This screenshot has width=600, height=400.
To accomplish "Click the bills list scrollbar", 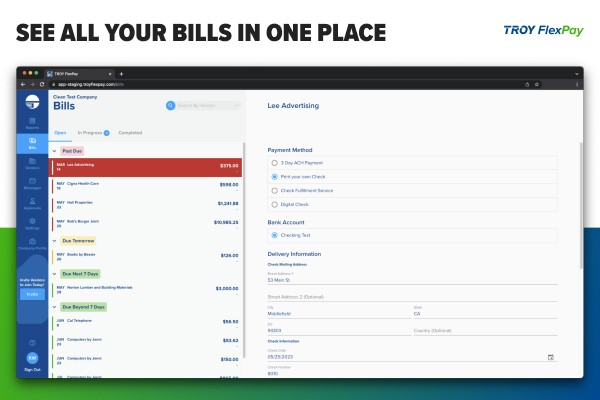I will pos(244,251).
